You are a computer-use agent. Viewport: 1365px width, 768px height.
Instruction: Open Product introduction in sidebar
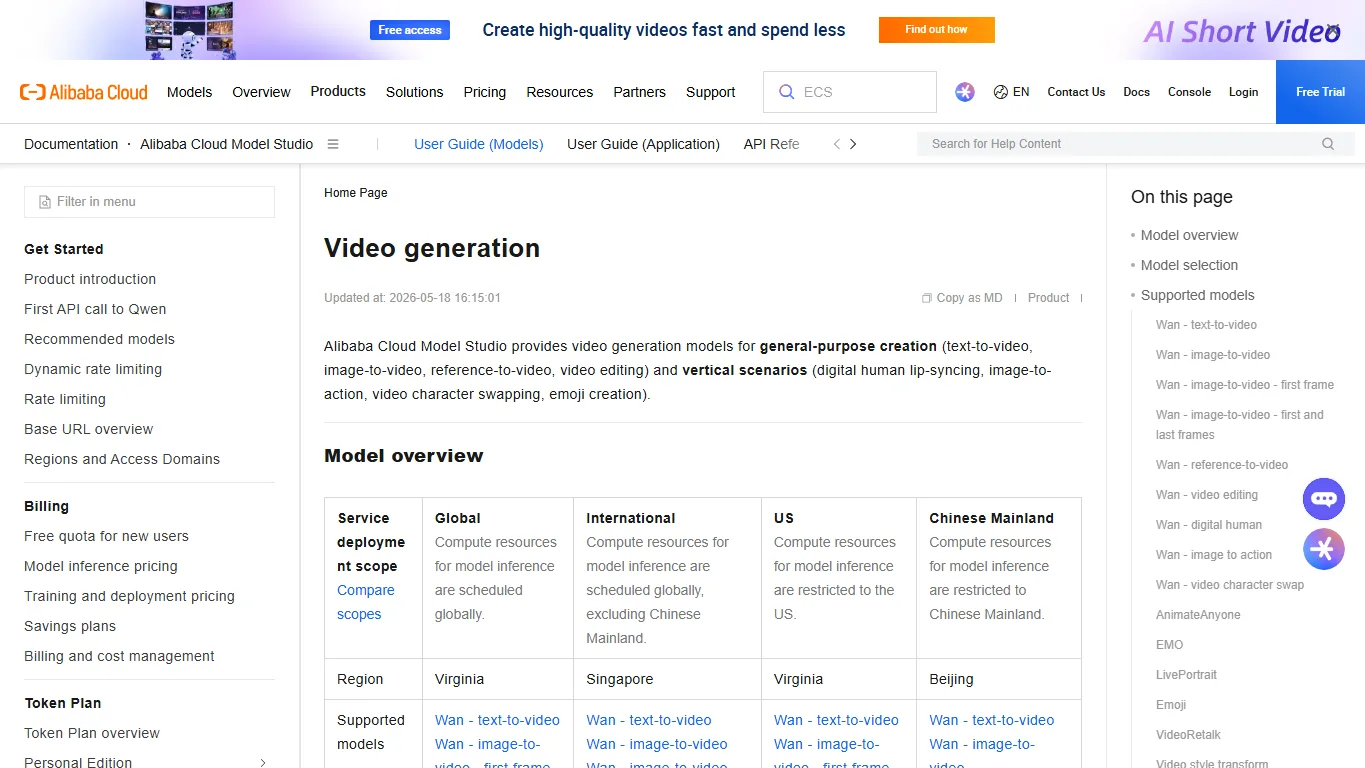(90, 279)
